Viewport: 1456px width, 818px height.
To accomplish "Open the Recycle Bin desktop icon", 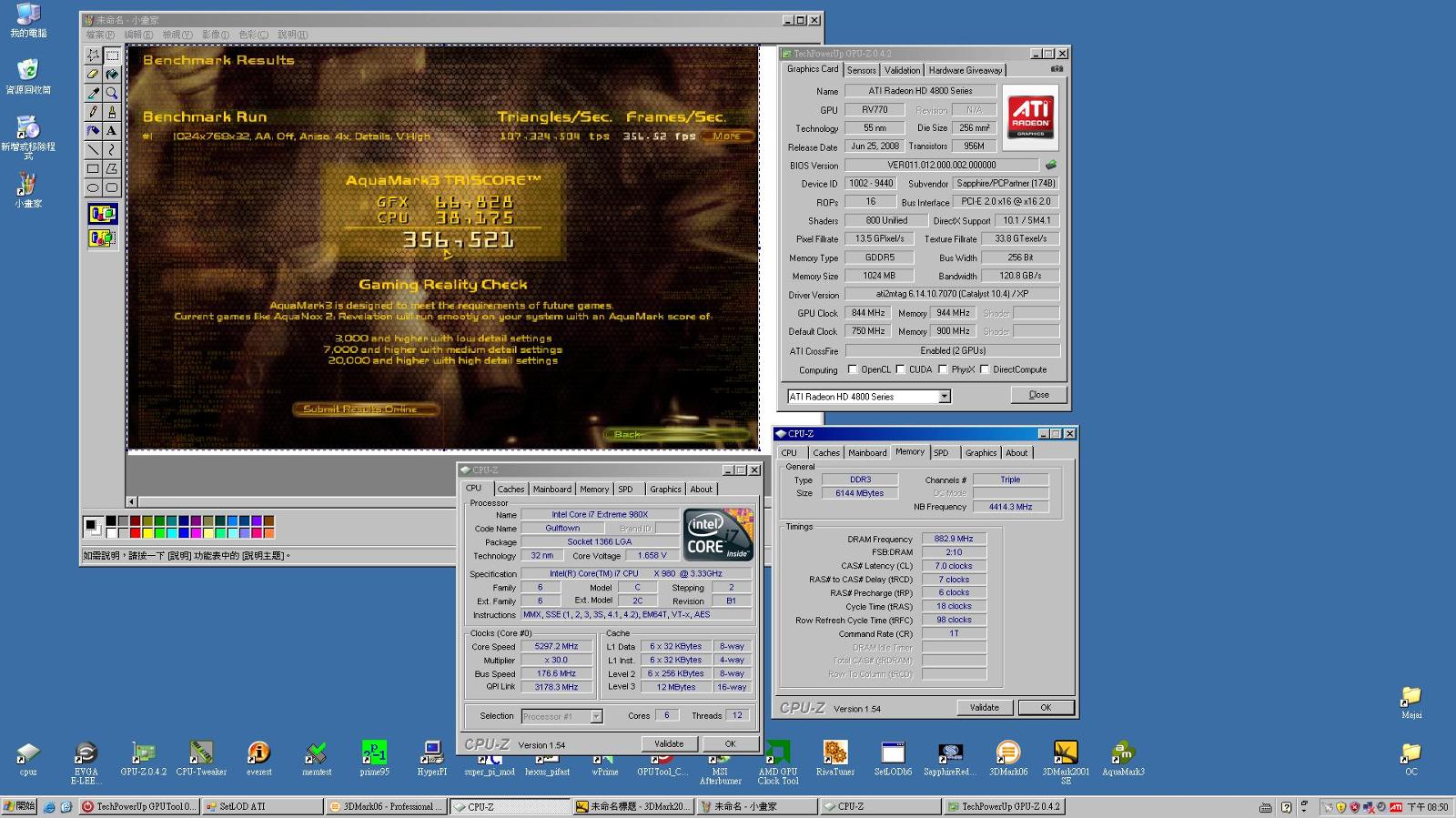I will (28, 76).
